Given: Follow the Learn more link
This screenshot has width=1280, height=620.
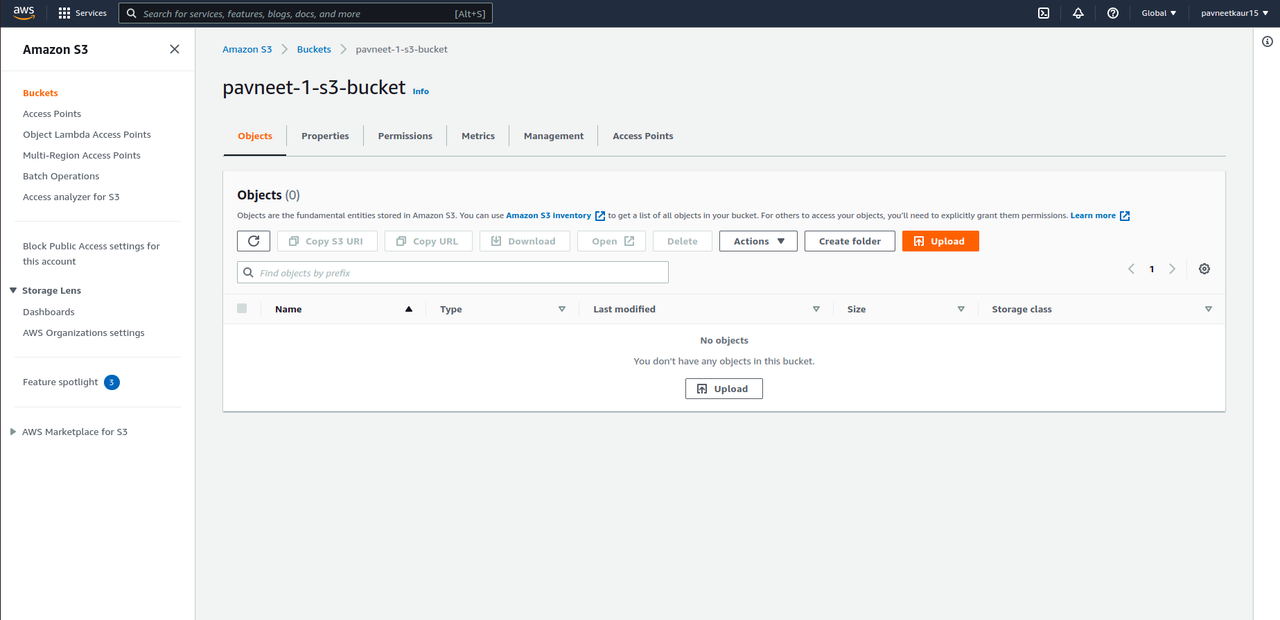Looking at the screenshot, I should pos(1093,216).
